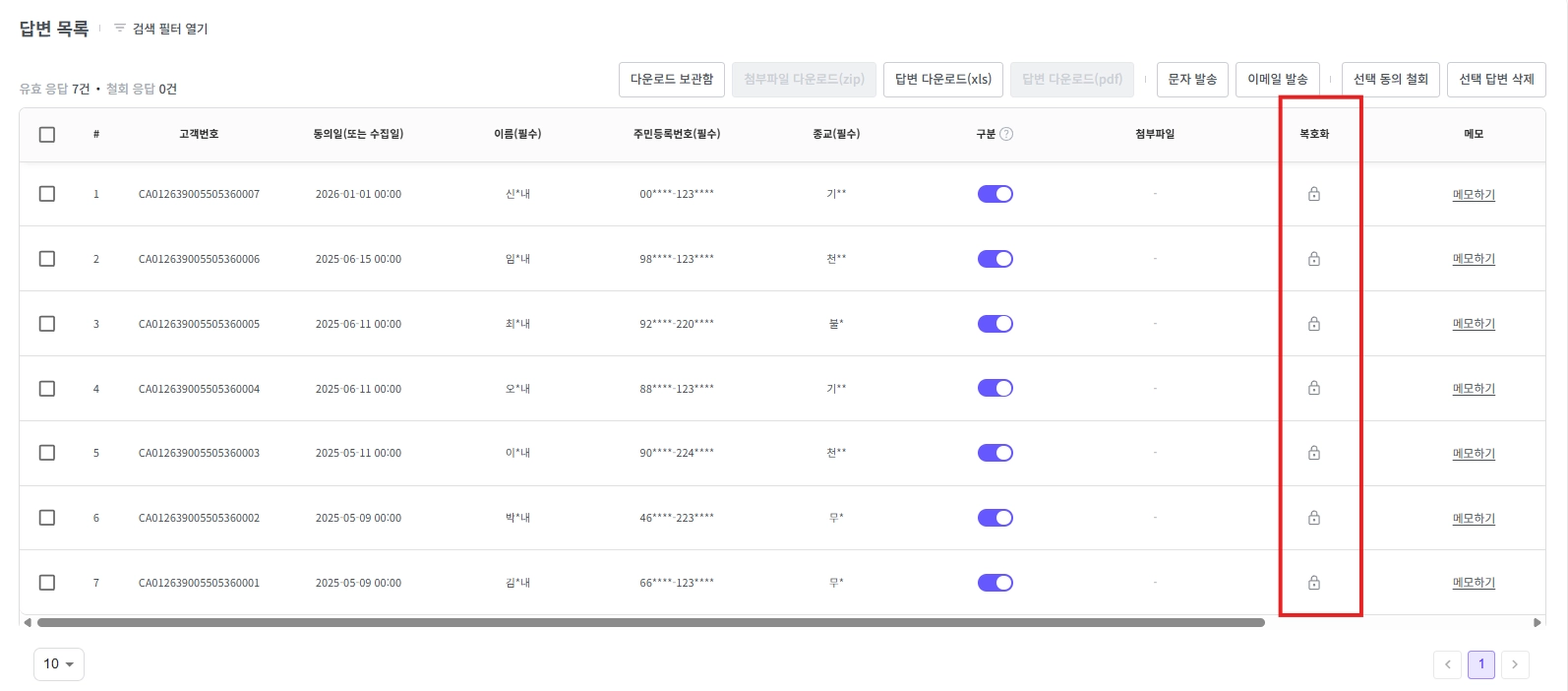
Task: Click 유효 응답 7건 count text
Action: coord(54,89)
